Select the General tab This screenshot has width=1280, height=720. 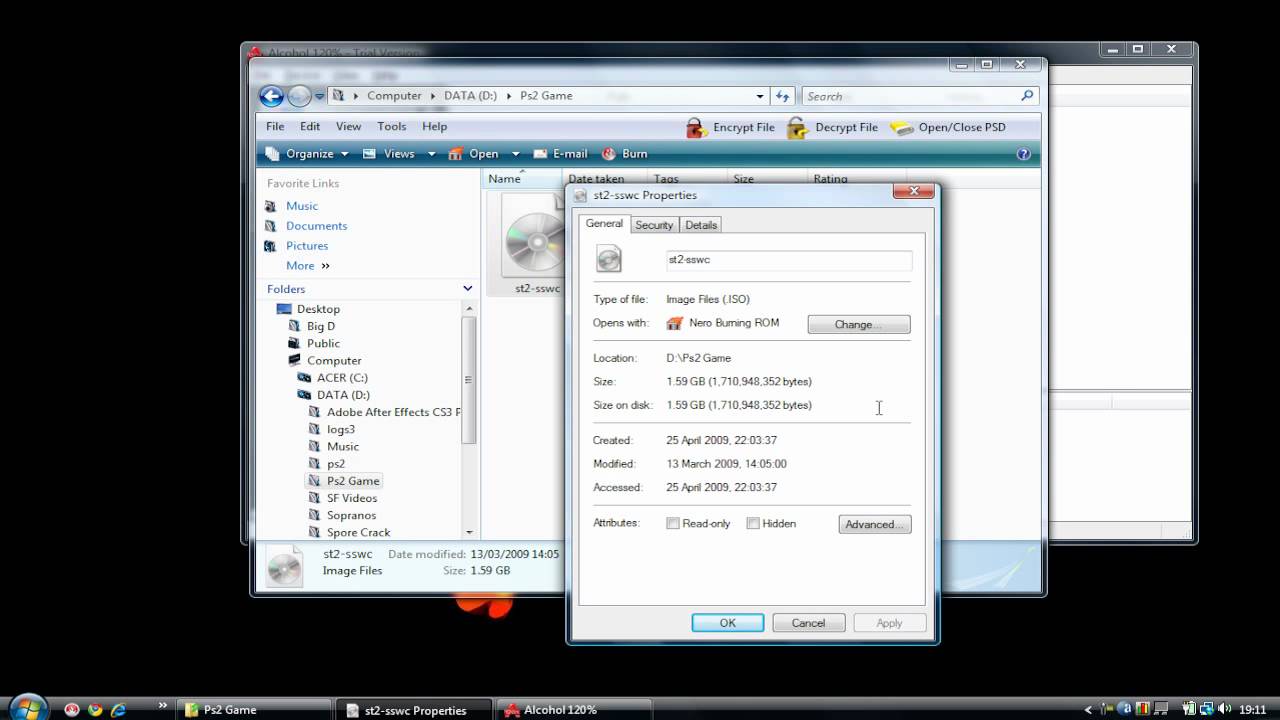click(x=604, y=224)
